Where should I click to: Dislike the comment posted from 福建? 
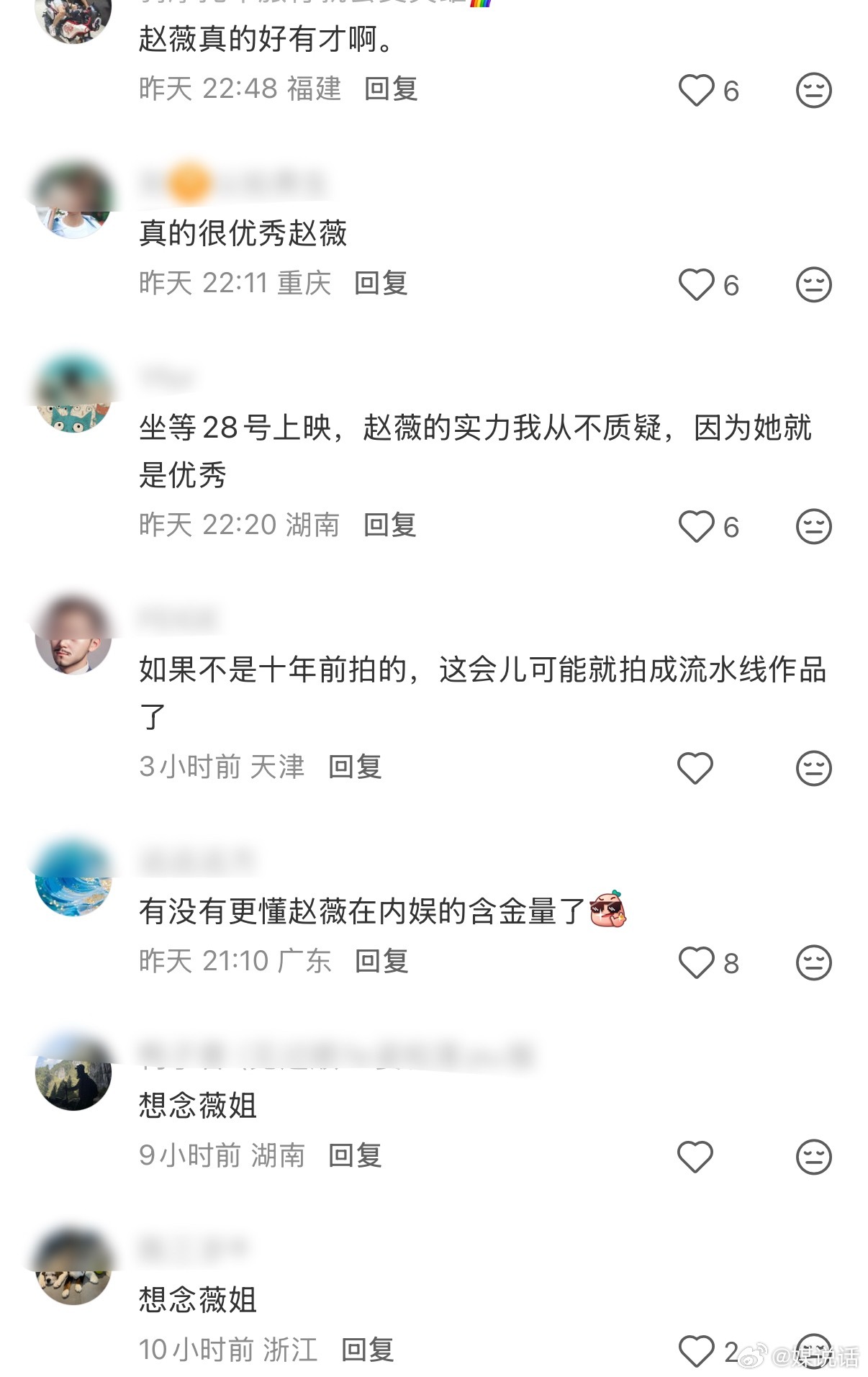pyautogui.click(x=813, y=91)
